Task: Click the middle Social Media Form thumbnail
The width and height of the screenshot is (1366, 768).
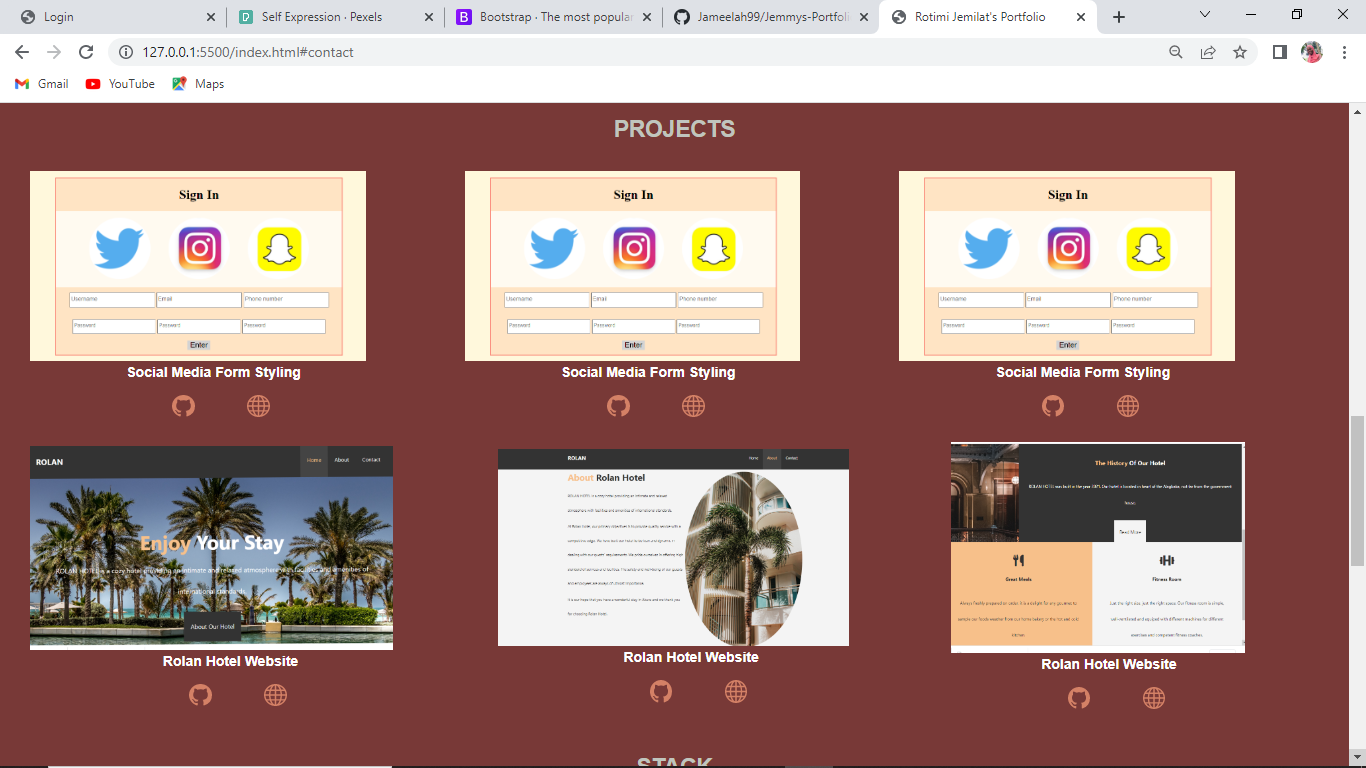Action: (x=632, y=266)
